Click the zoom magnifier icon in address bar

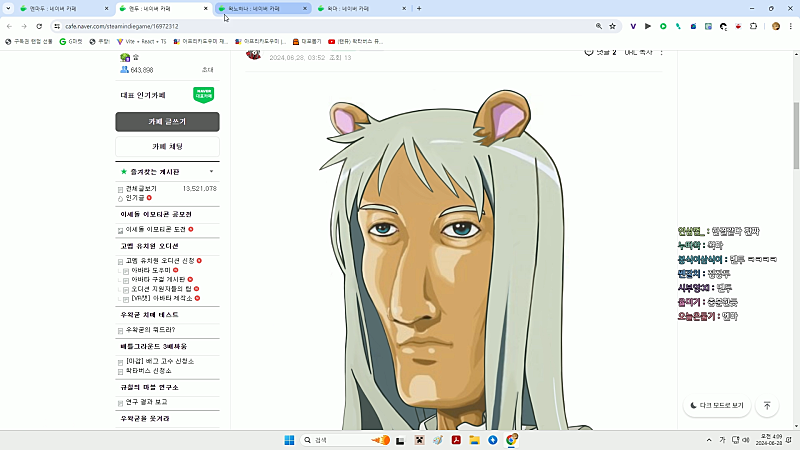(598, 26)
